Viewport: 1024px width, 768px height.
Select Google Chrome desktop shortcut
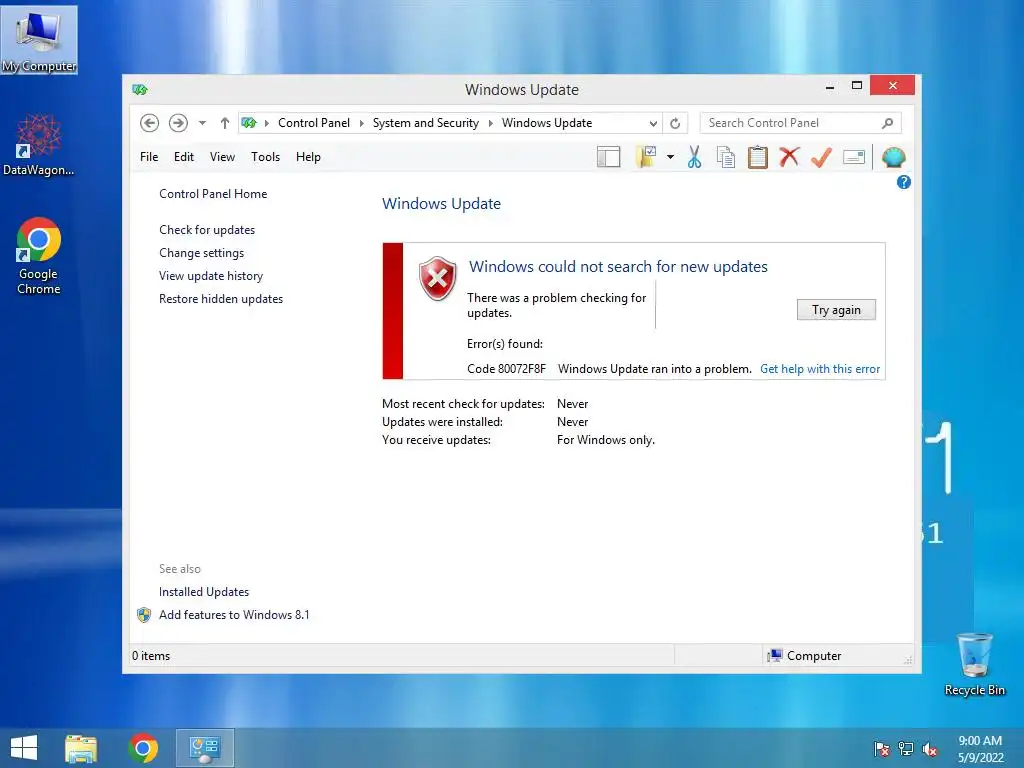(x=39, y=256)
